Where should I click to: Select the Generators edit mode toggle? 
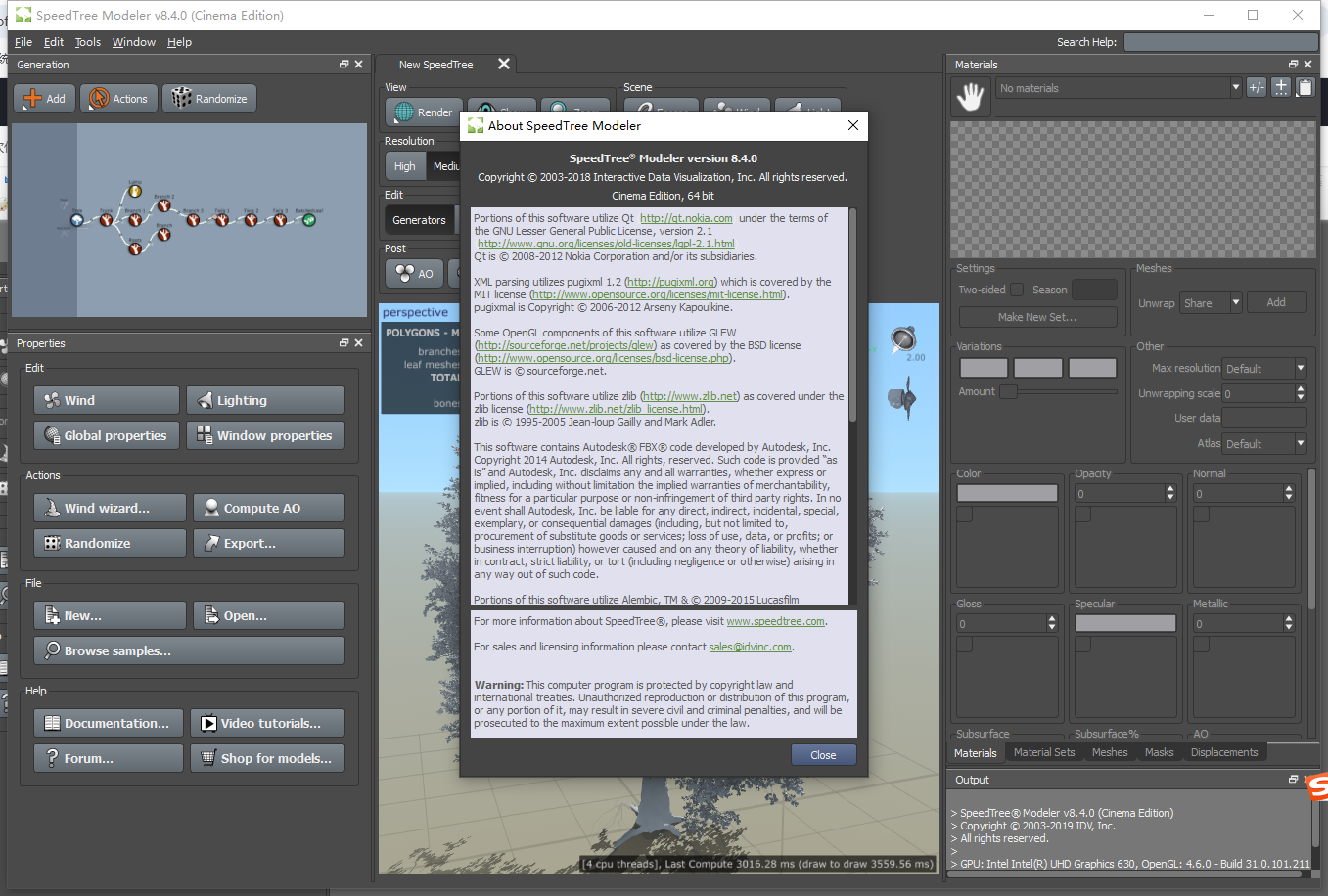click(x=420, y=220)
